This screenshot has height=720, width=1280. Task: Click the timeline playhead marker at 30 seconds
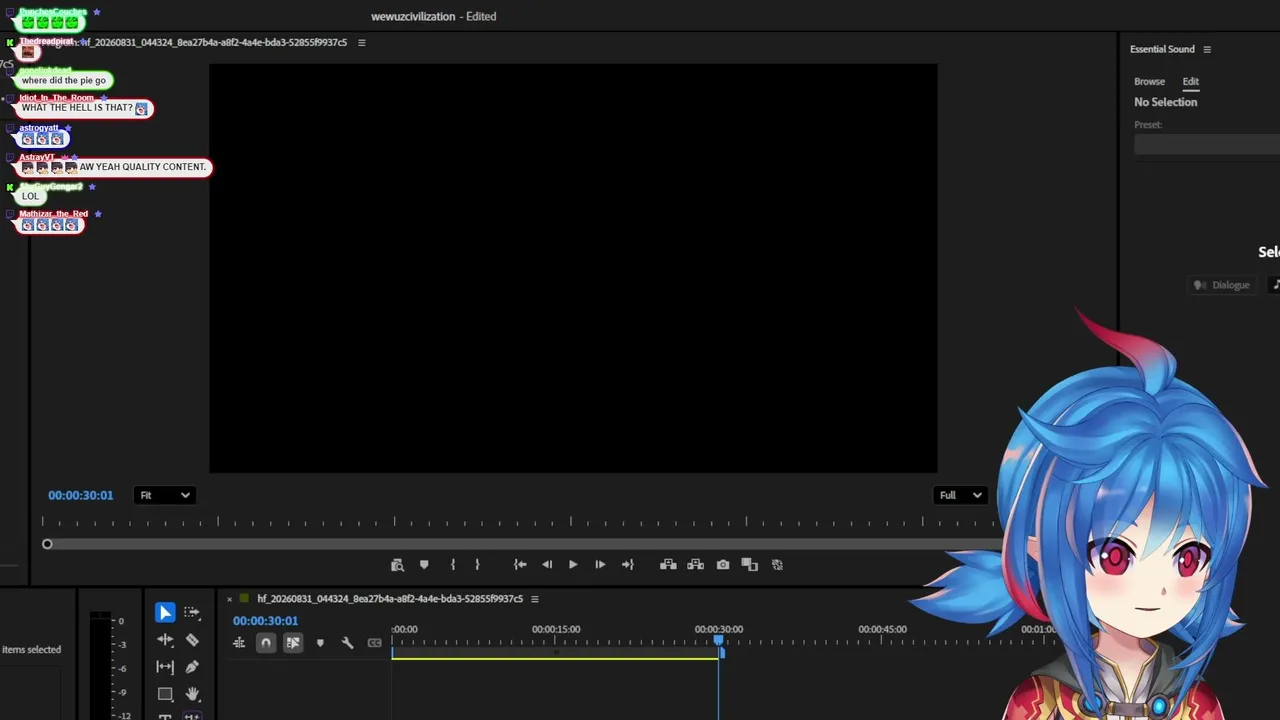[x=718, y=641]
